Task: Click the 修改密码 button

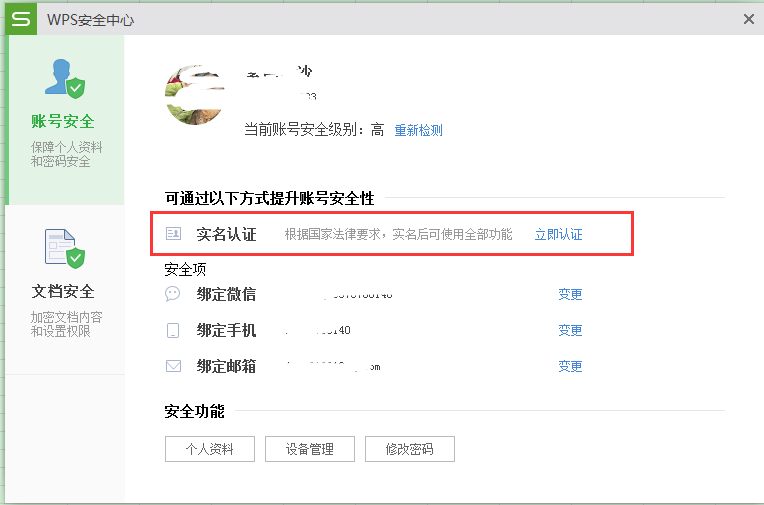Action: [x=410, y=449]
